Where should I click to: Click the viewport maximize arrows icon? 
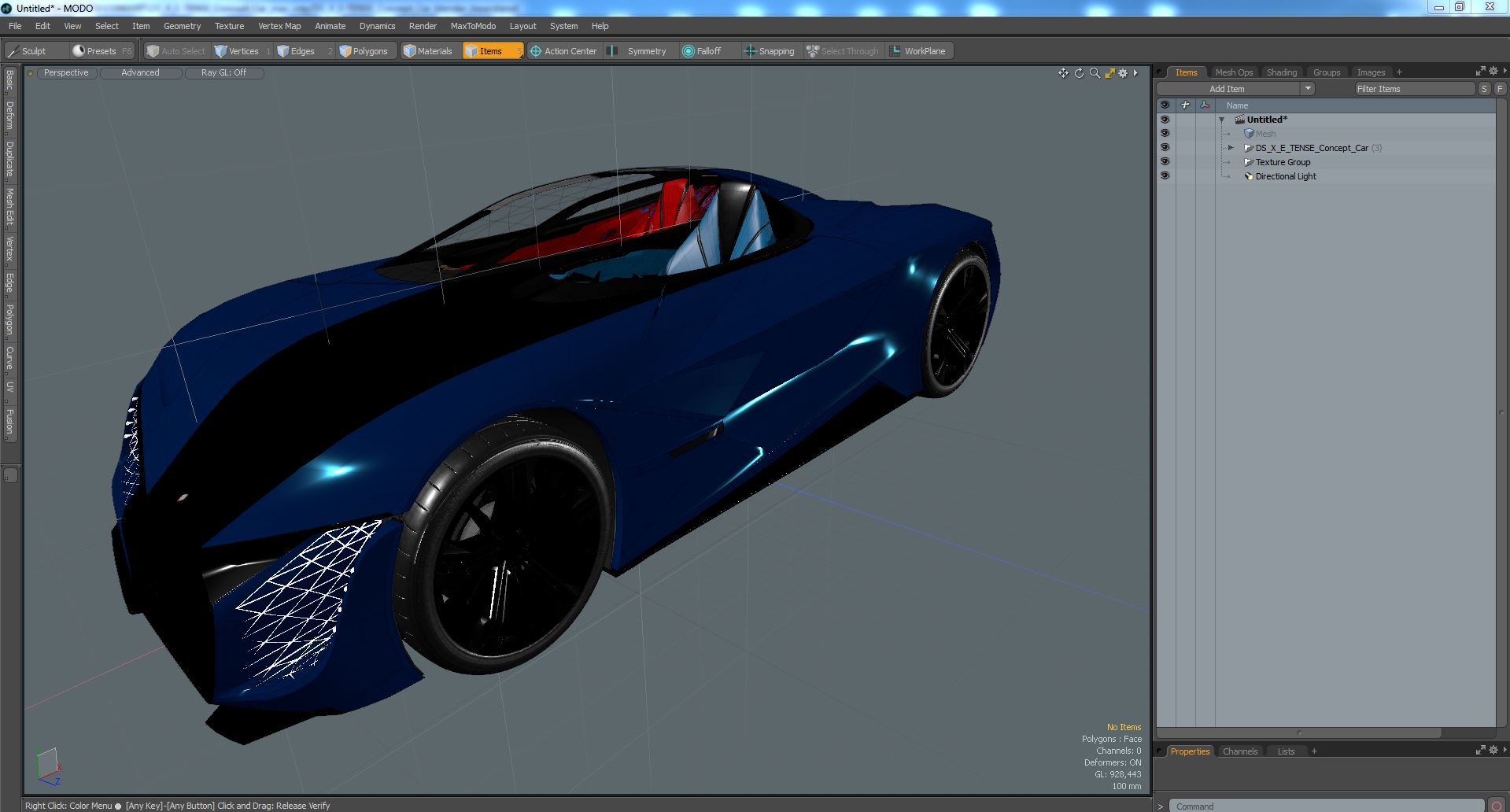click(1109, 73)
